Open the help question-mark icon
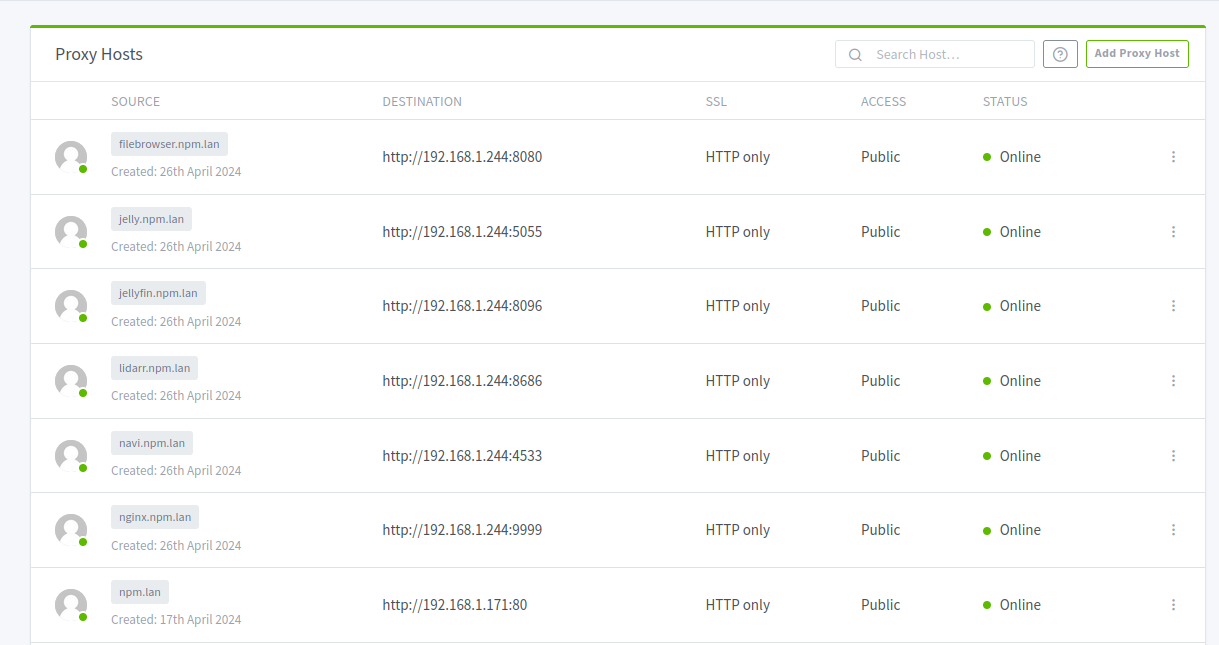The height and width of the screenshot is (645, 1219). coord(1060,54)
